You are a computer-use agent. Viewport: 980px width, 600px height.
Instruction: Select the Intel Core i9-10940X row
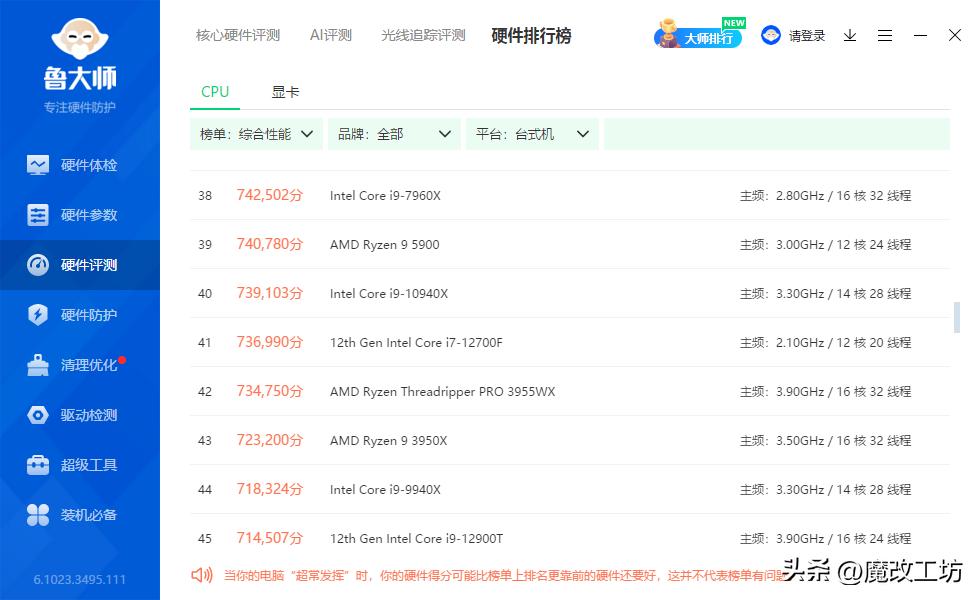coord(385,293)
